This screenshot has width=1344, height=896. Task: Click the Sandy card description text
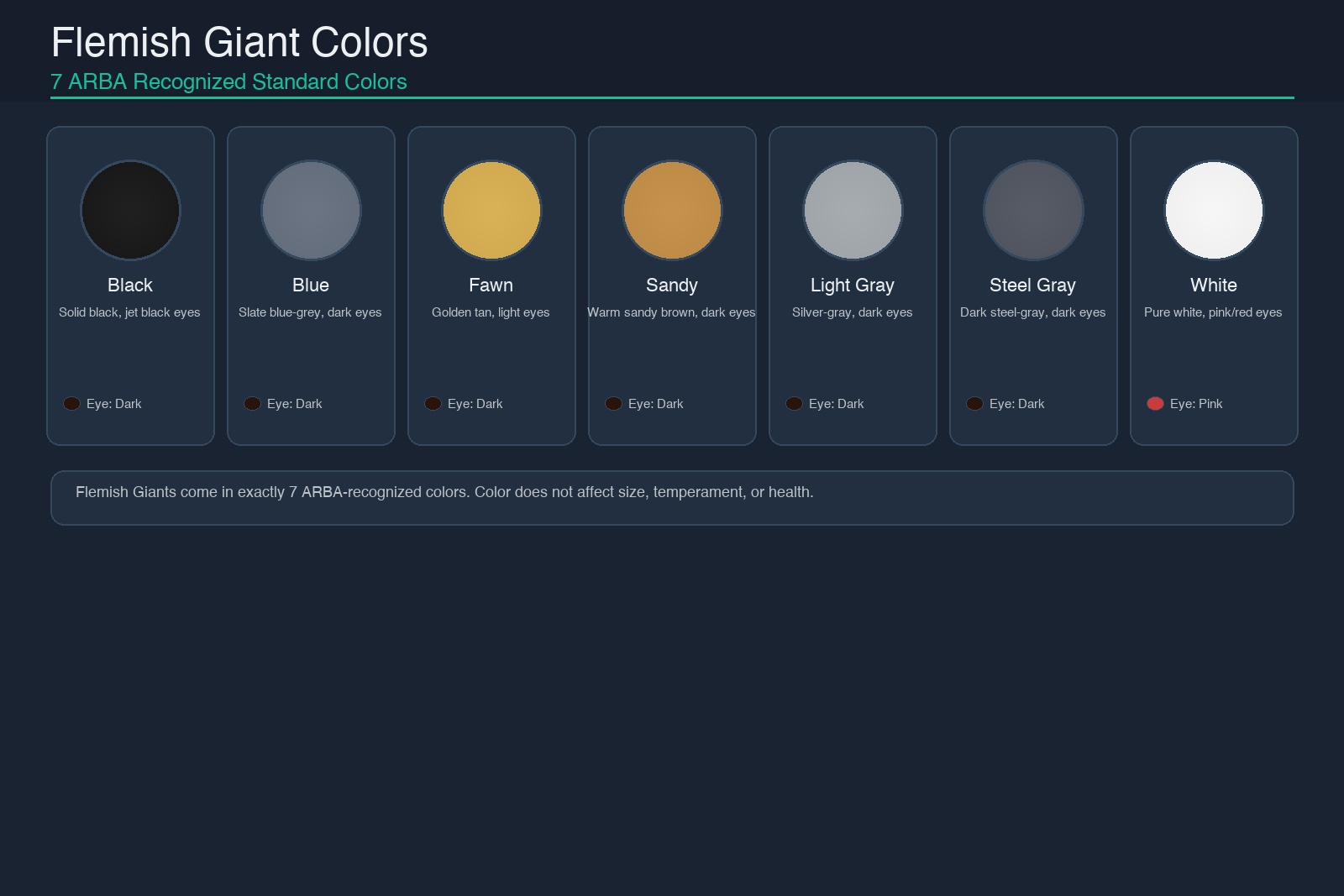672,312
